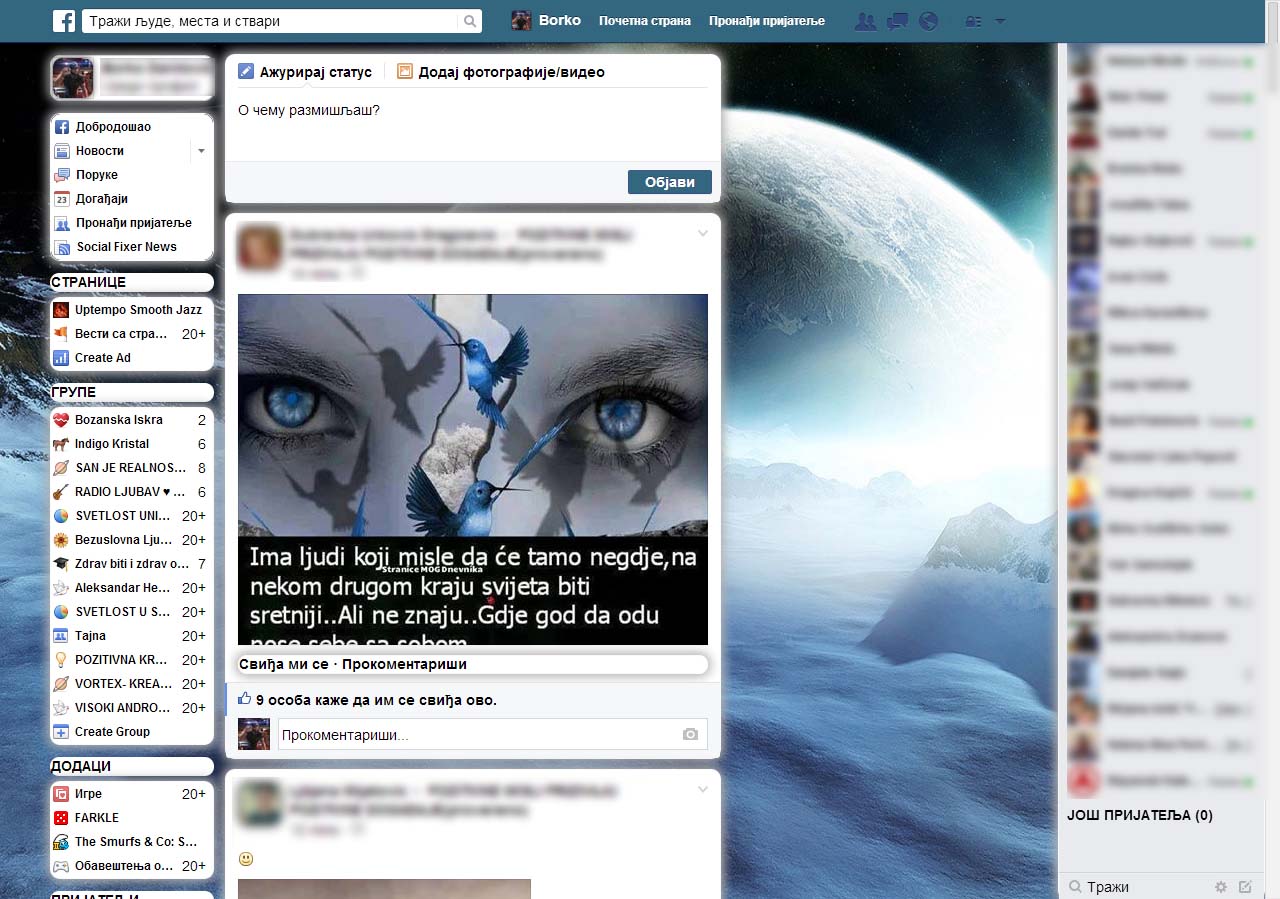This screenshot has height=899, width=1280.
Task: Open first post options chevron
Action: coord(703,234)
